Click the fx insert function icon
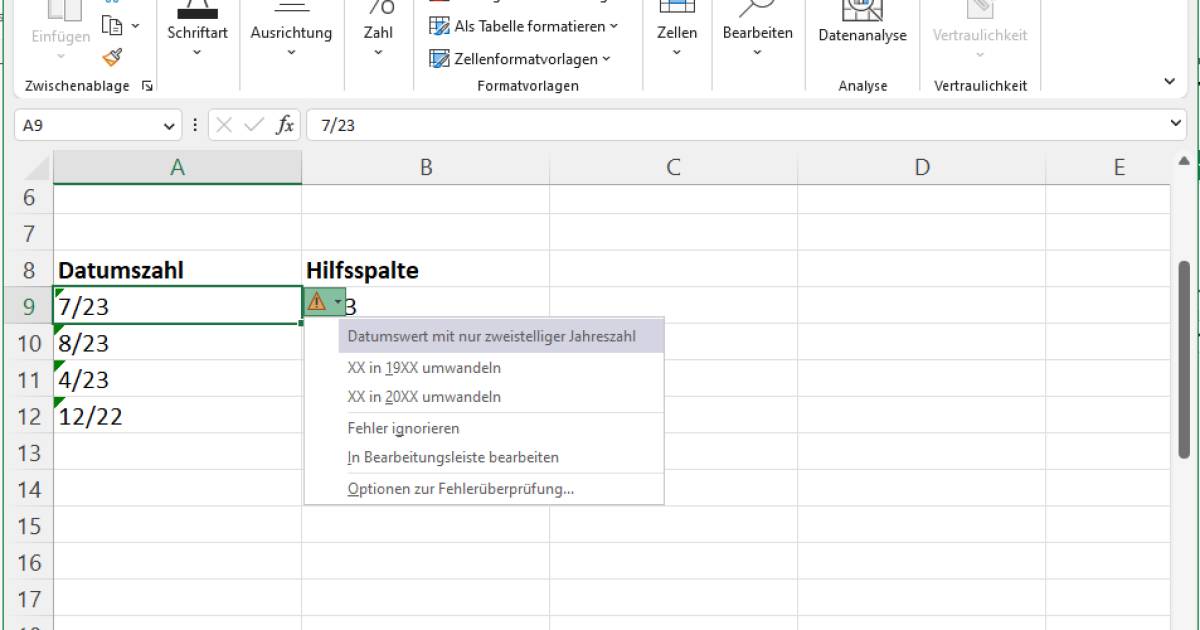This screenshot has width=1200, height=630. 285,125
